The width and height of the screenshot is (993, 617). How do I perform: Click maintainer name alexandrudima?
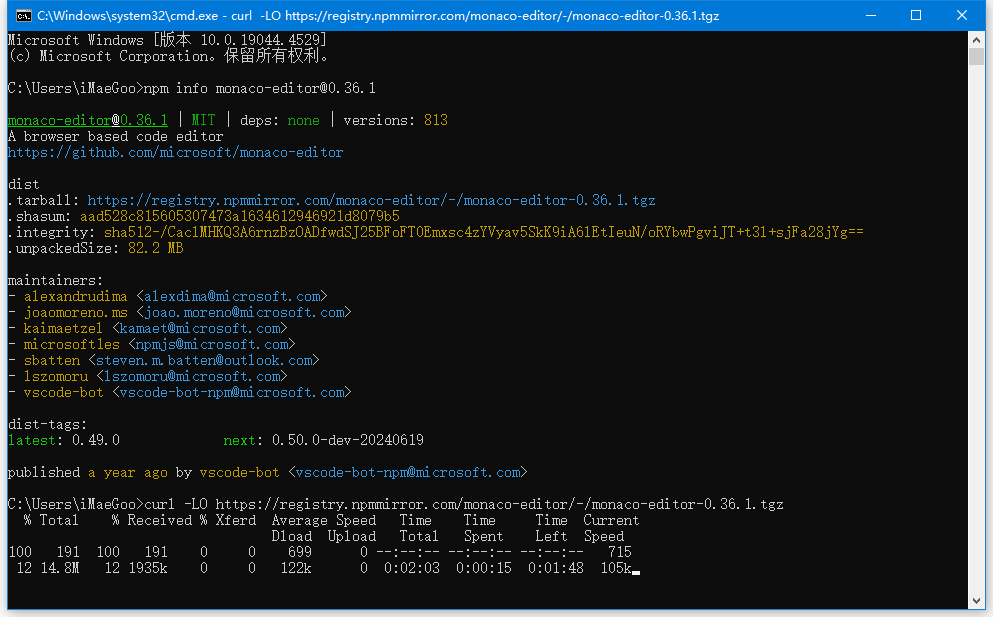coord(75,296)
